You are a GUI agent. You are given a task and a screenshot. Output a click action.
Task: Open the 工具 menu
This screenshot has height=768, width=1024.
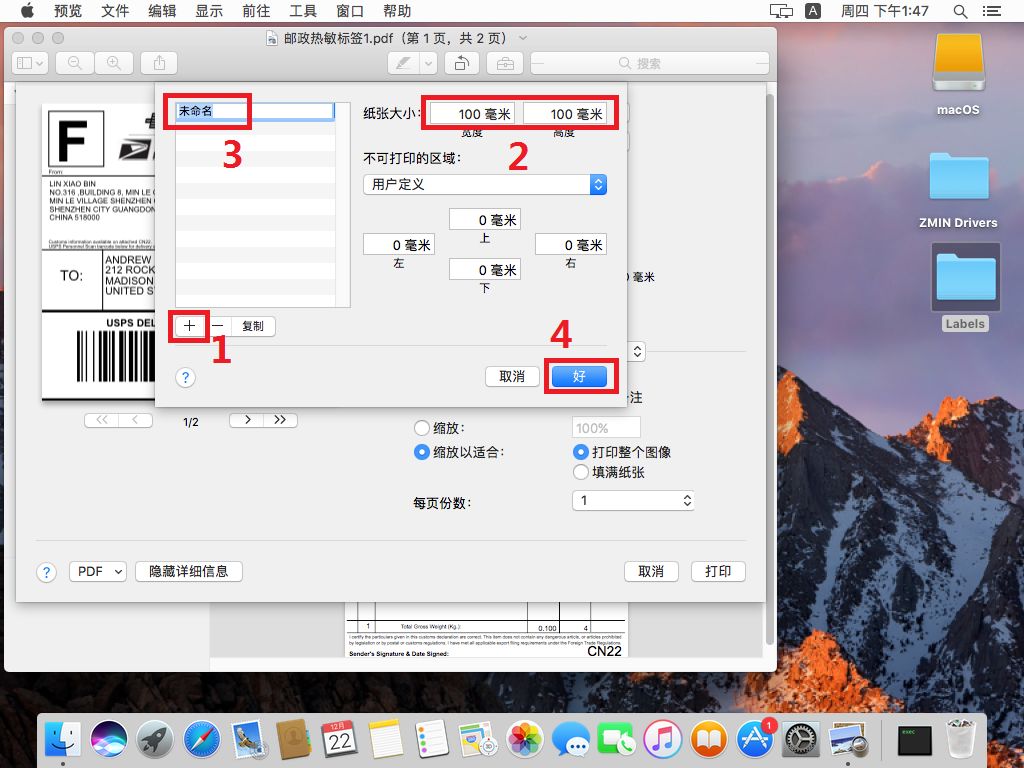303,11
